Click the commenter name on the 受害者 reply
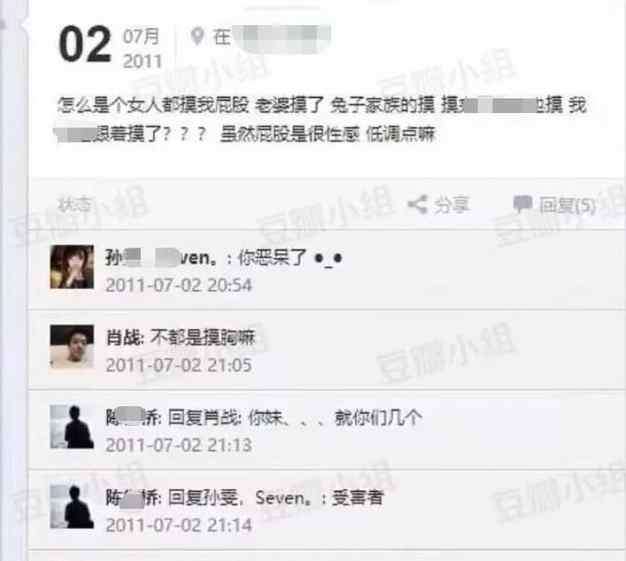Screen dimensions: 626x561 pos(132,498)
